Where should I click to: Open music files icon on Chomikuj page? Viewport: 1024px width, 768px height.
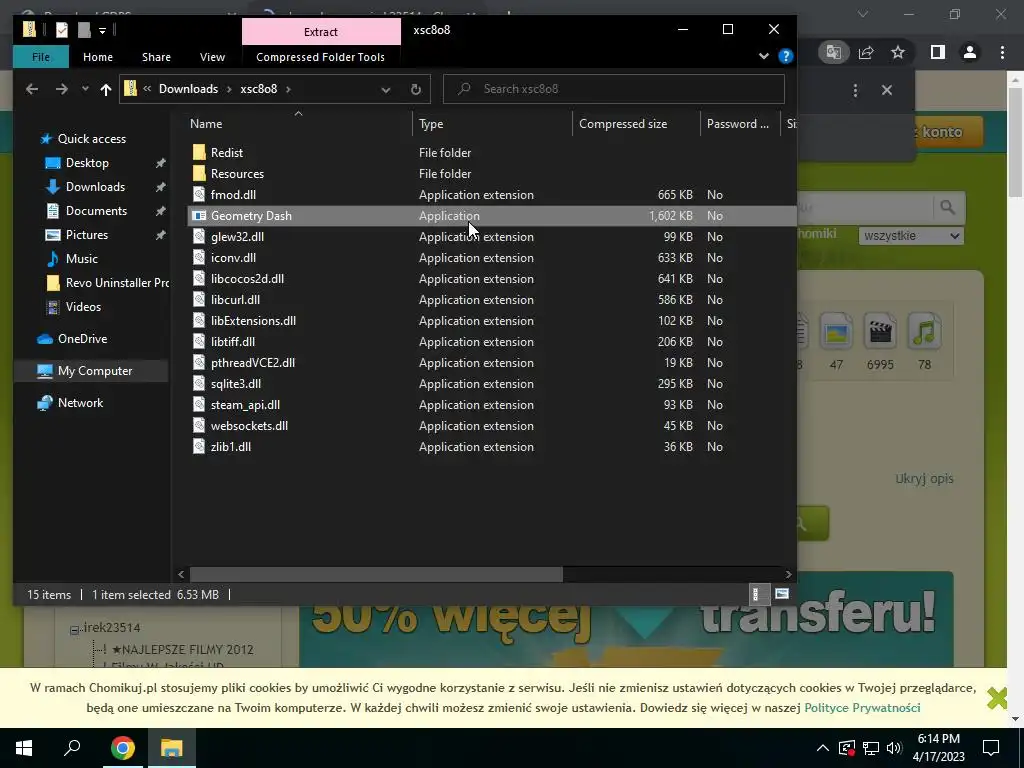pos(924,331)
